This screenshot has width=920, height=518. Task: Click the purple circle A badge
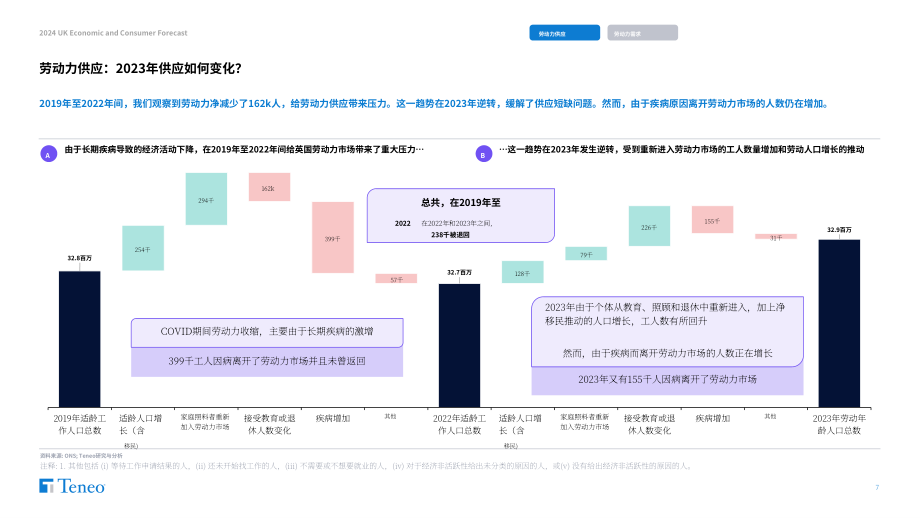pos(48,154)
